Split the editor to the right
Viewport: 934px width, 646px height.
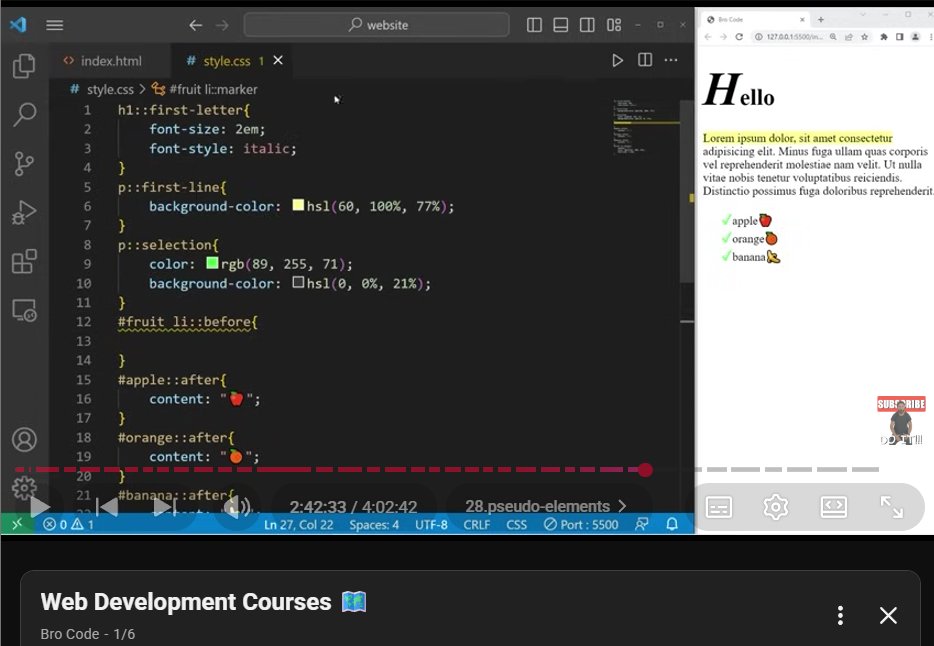645,60
